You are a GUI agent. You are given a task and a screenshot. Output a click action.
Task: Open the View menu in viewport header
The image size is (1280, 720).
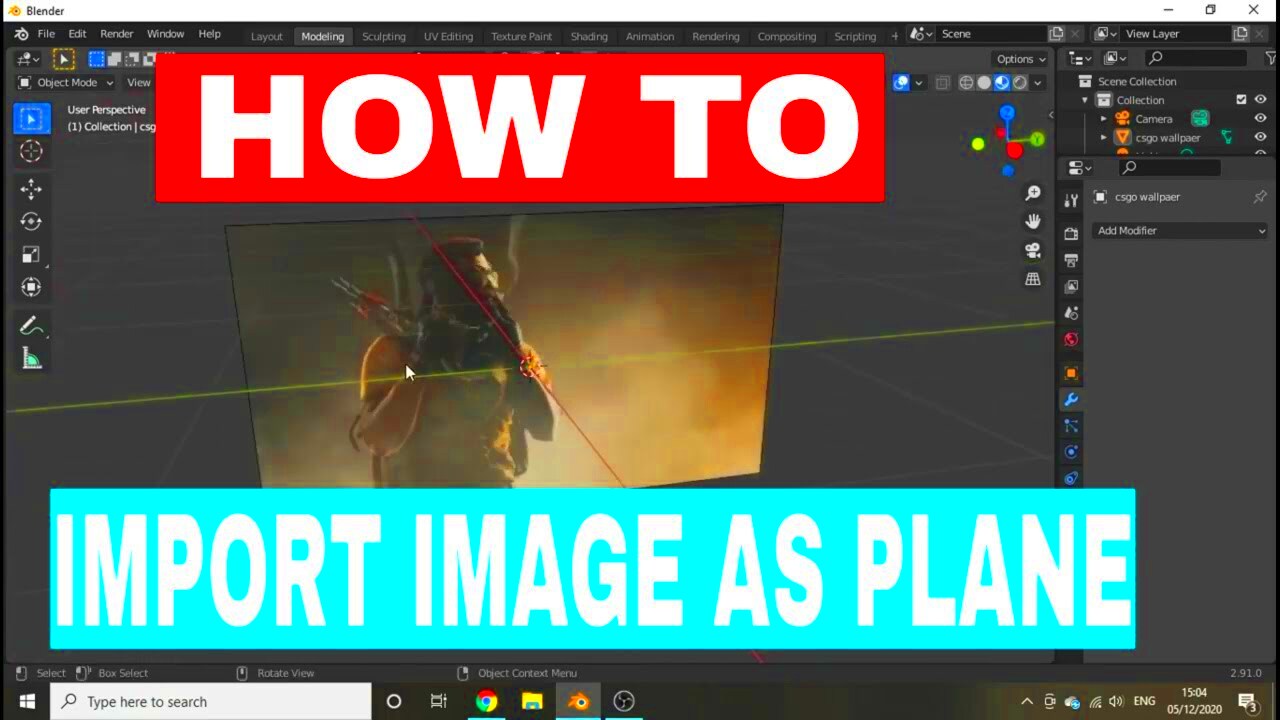coord(139,83)
